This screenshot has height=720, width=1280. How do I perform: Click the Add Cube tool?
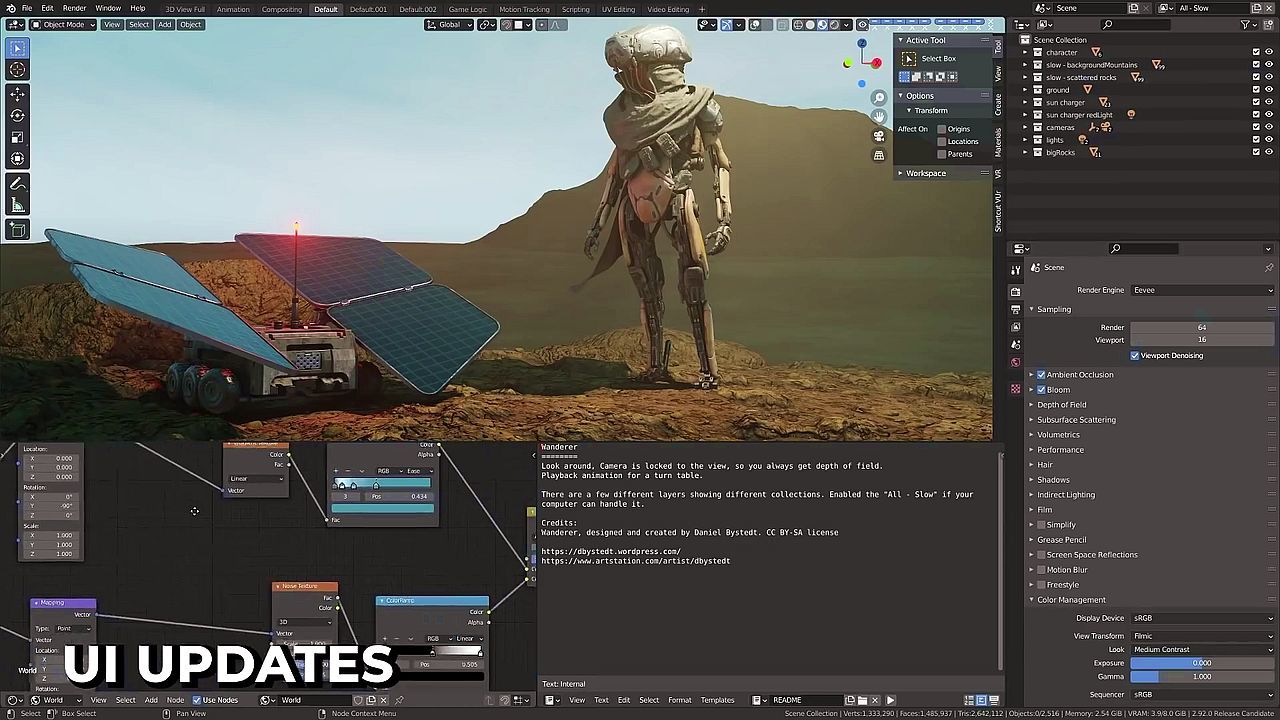17,230
